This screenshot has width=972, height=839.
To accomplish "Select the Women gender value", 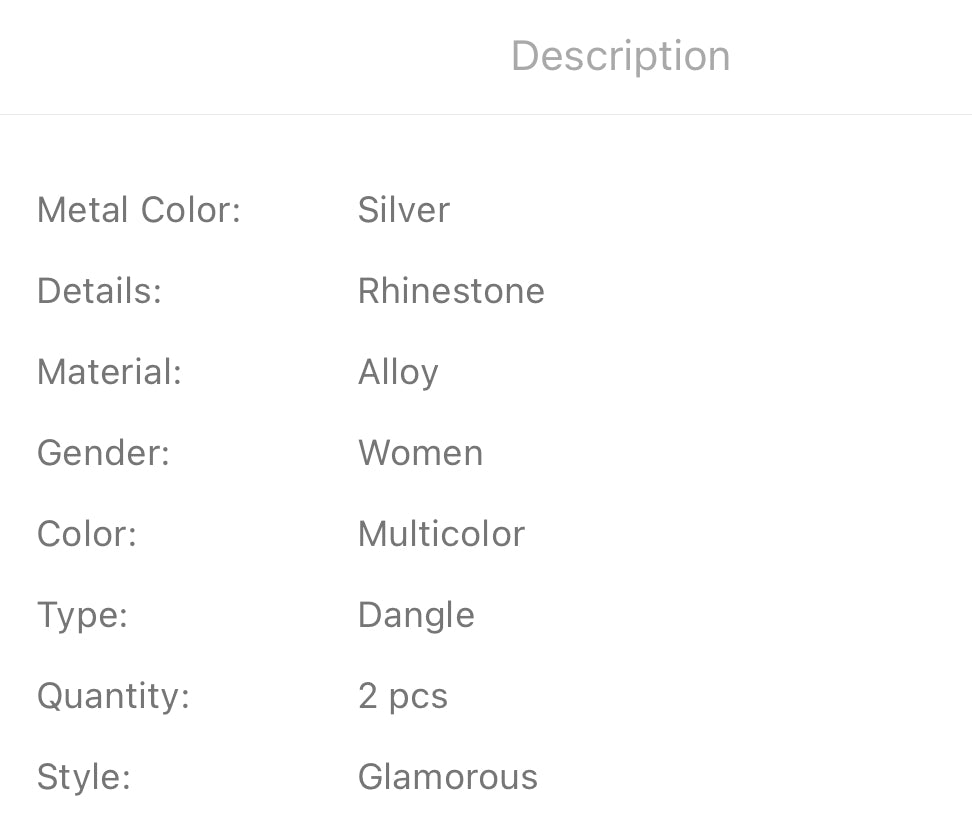I will click(420, 453).
